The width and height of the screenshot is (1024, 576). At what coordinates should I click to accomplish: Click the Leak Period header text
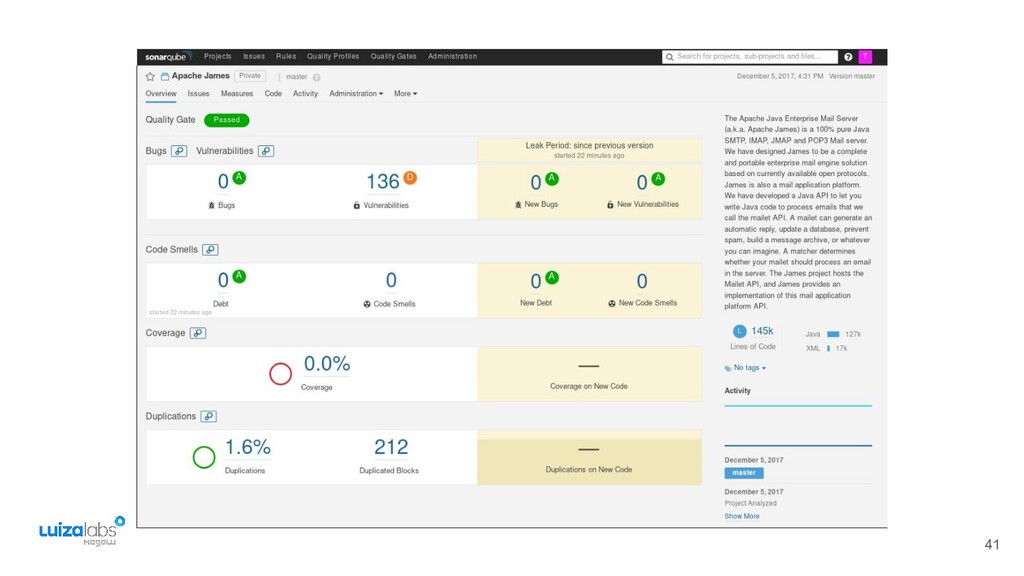coord(589,146)
